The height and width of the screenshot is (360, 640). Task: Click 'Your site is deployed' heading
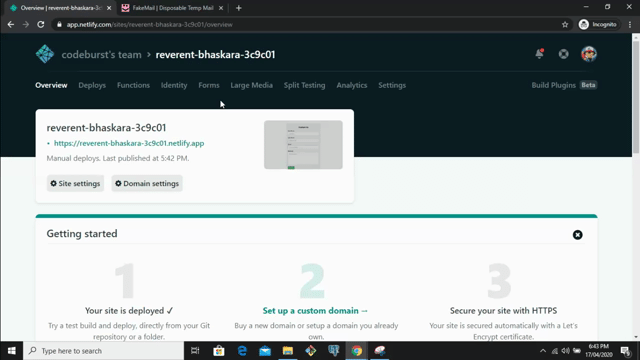tap(129, 311)
